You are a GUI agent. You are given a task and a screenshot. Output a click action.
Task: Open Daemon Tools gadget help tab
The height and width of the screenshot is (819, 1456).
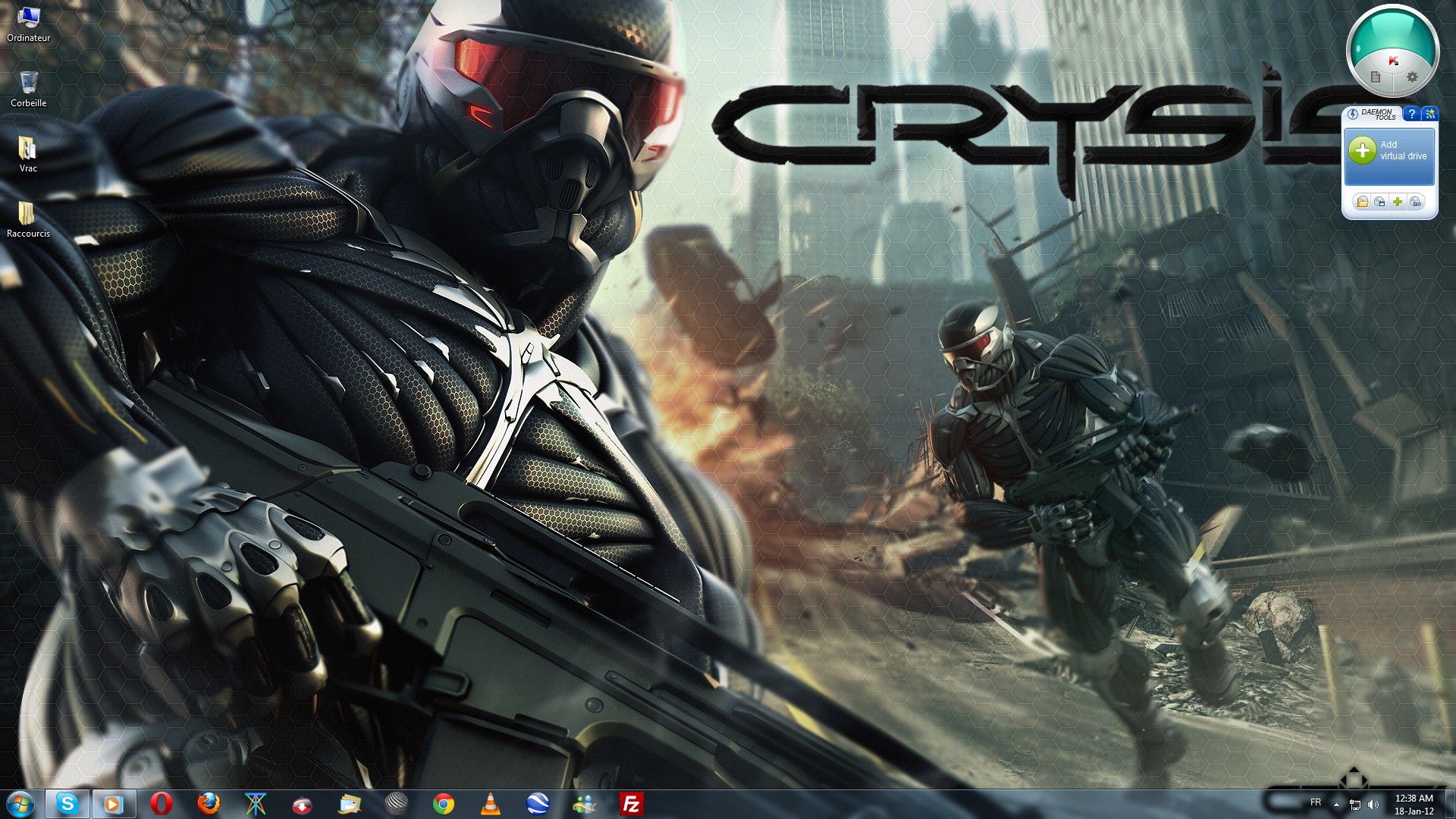pyautogui.click(x=1411, y=114)
